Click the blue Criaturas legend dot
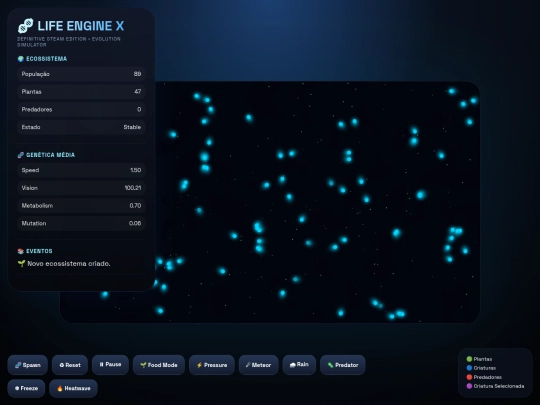The image size is (540, 405). coord(469,368)
